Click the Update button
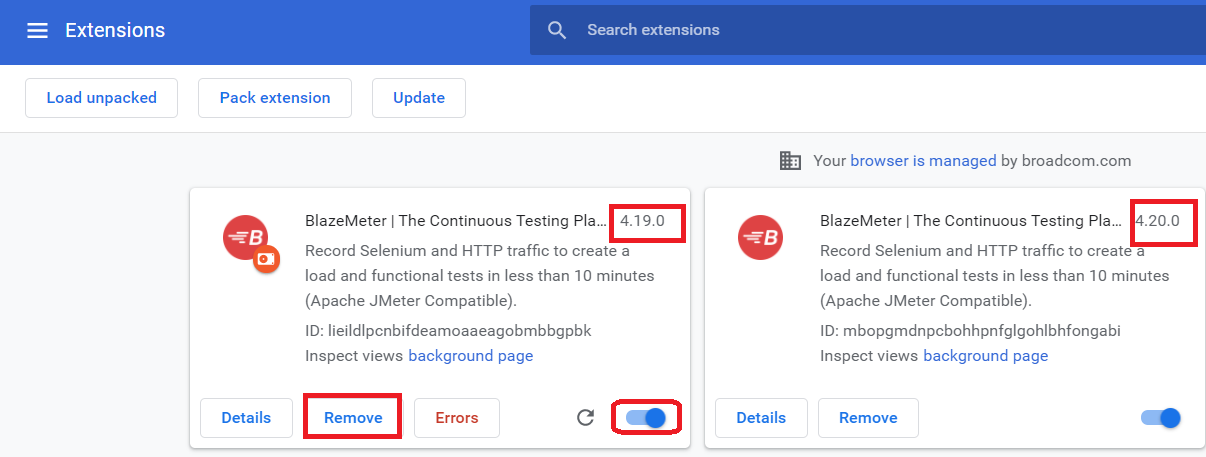Viewport: 1206px width, 457px height. [x=419, y=98]
